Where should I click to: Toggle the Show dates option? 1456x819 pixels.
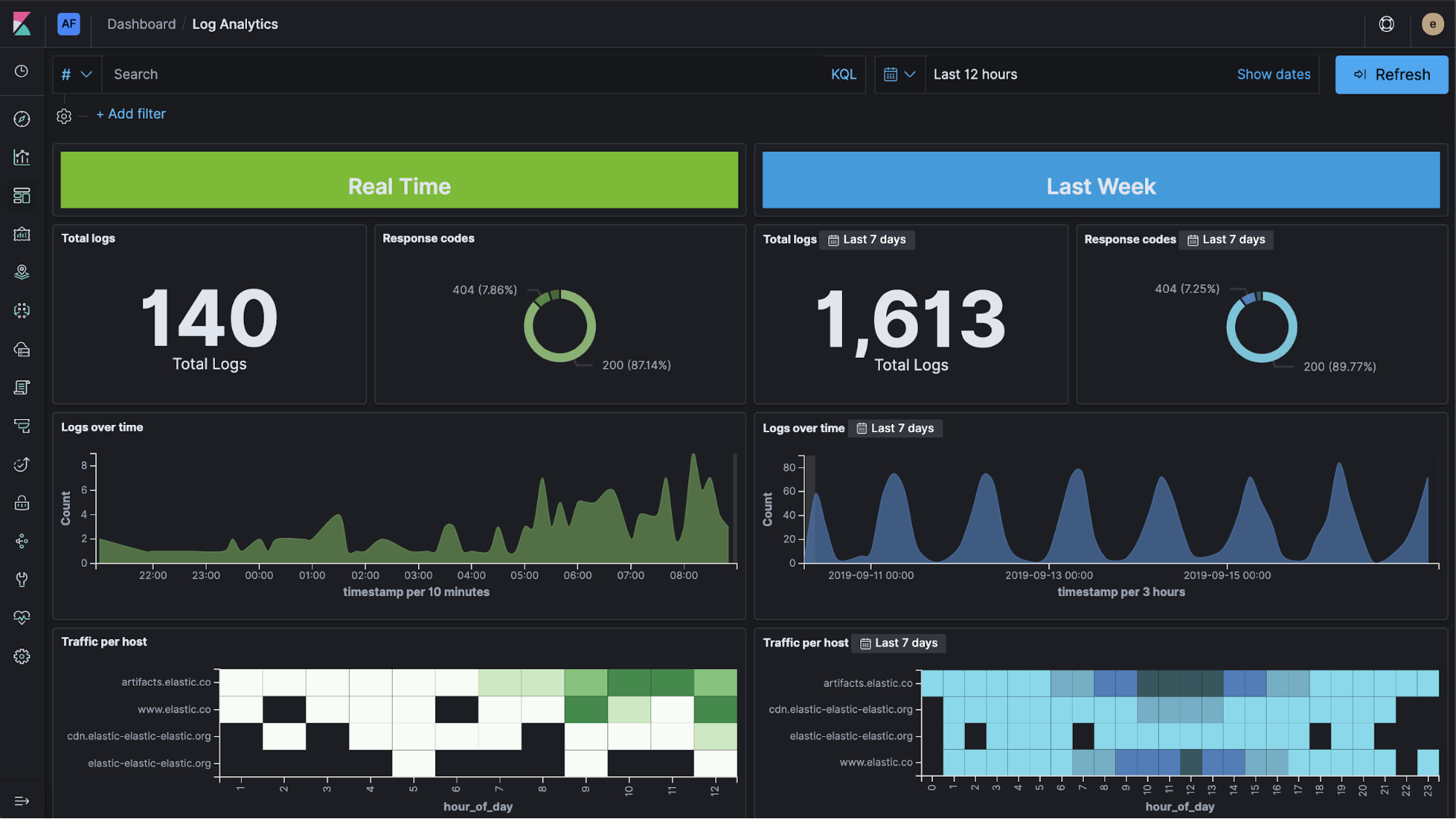(x=1274, y=74)
